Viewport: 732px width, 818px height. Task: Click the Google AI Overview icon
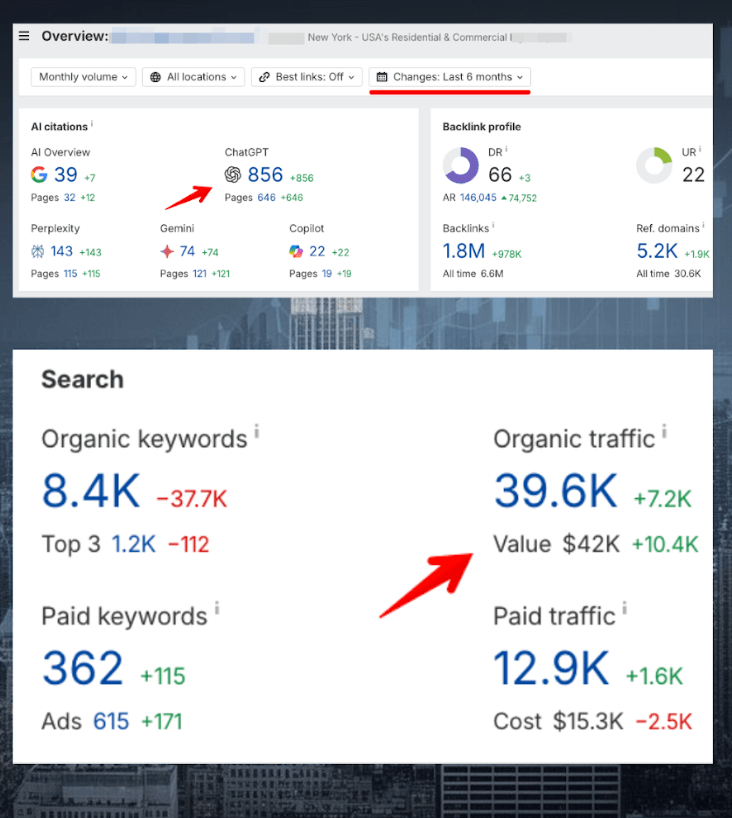pyautogui.click(x=39, y=175)
